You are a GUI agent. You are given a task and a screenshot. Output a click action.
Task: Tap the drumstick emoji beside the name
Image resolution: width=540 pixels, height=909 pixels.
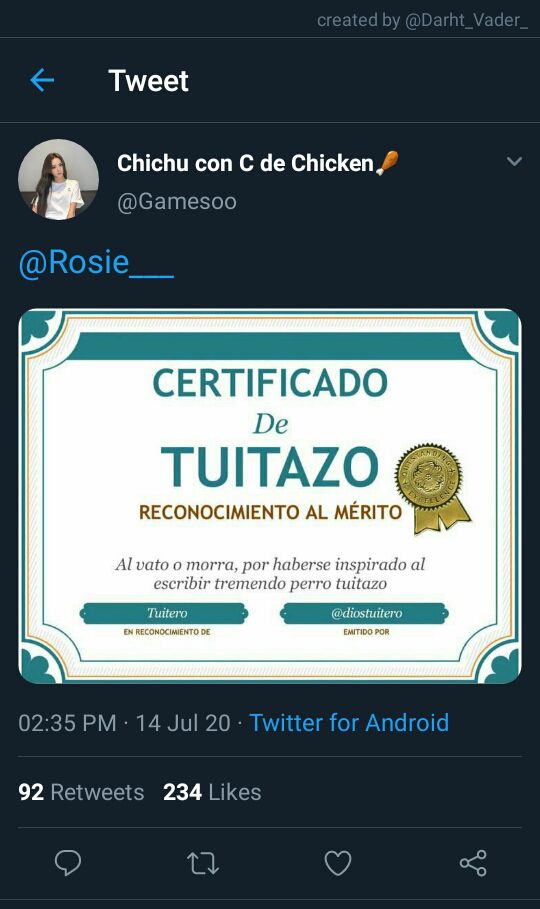(387, 163)
